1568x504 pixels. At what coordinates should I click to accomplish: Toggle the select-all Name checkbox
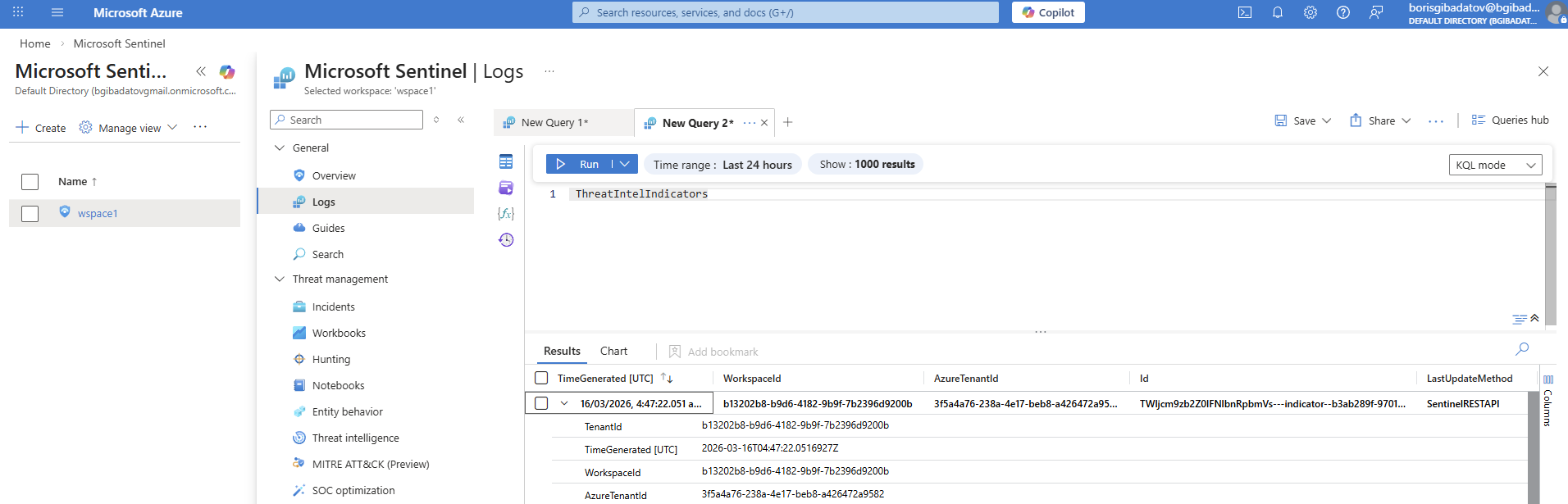(x=30, y=182)
